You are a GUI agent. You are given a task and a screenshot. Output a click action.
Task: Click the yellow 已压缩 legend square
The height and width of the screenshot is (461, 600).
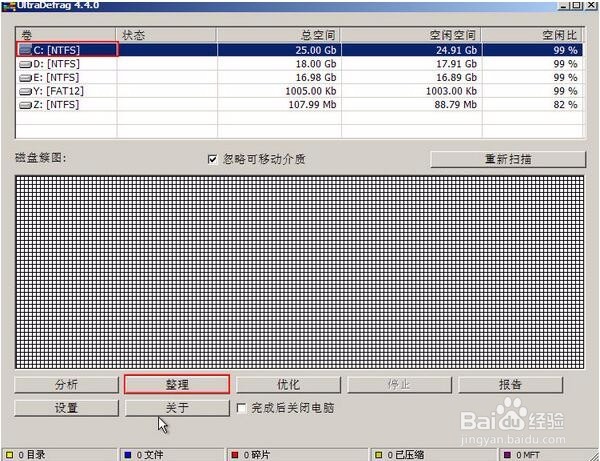coord(378,454)
